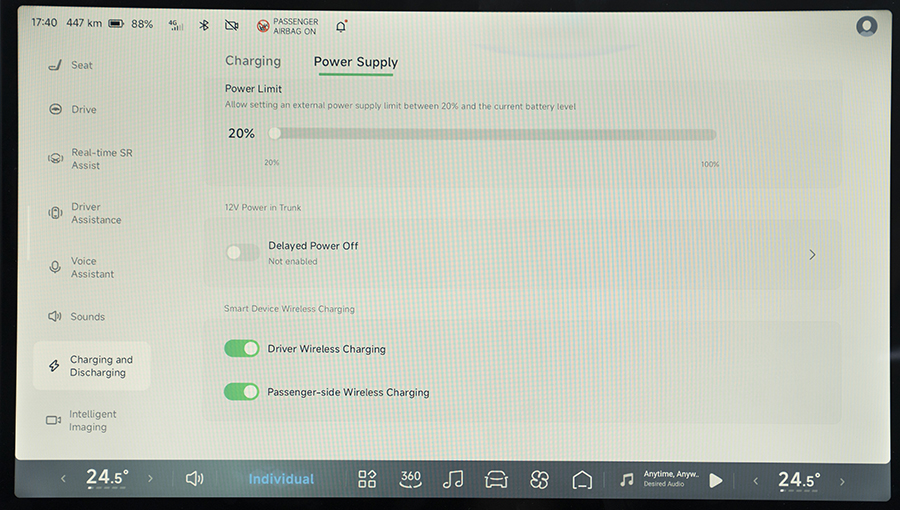The height and width of the screenshot is (510, 900).
Task: Lower the left temperature with arrow
Action: [x=63, y=479]
